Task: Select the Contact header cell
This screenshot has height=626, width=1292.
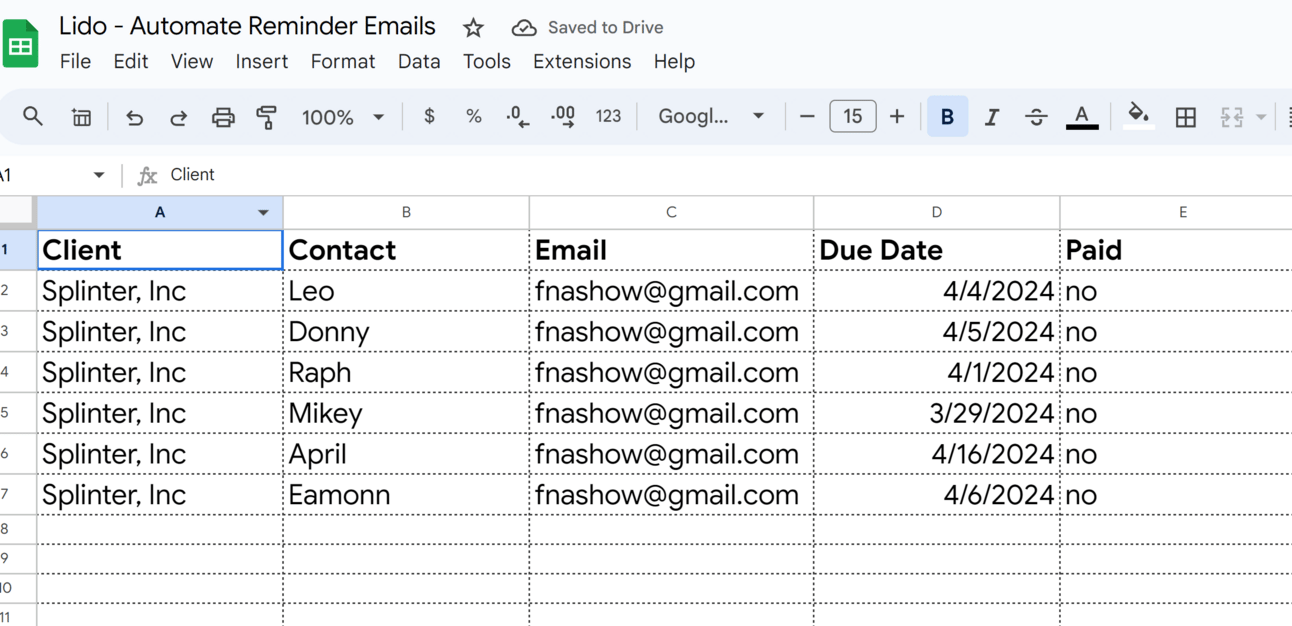Action: (406, 250)
